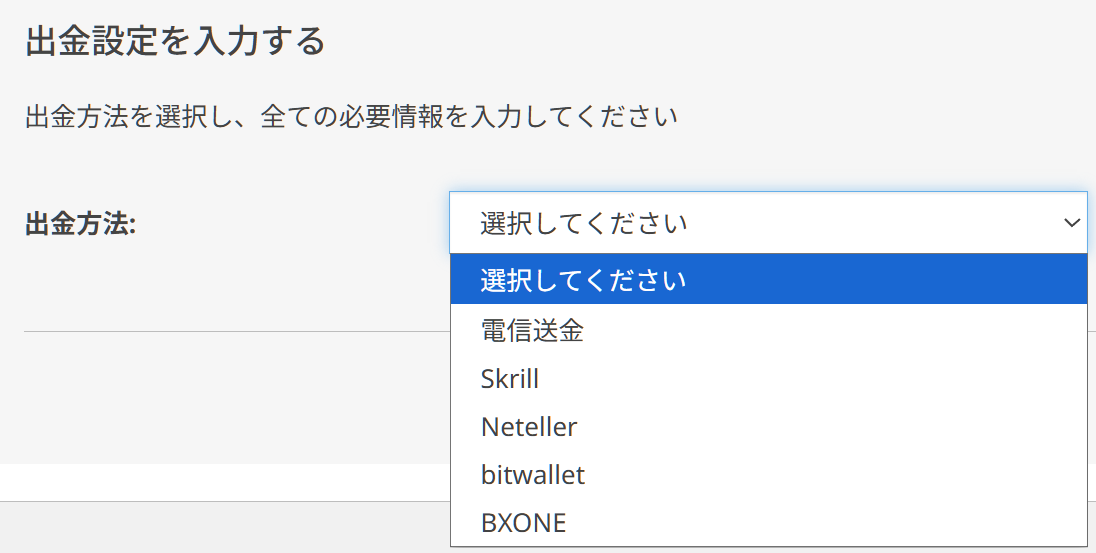The image size is (1096, 553).
Task: Click the instruction text 出金方法を選択し、全ての必要情報を入力してください
Action: [351, 117]
